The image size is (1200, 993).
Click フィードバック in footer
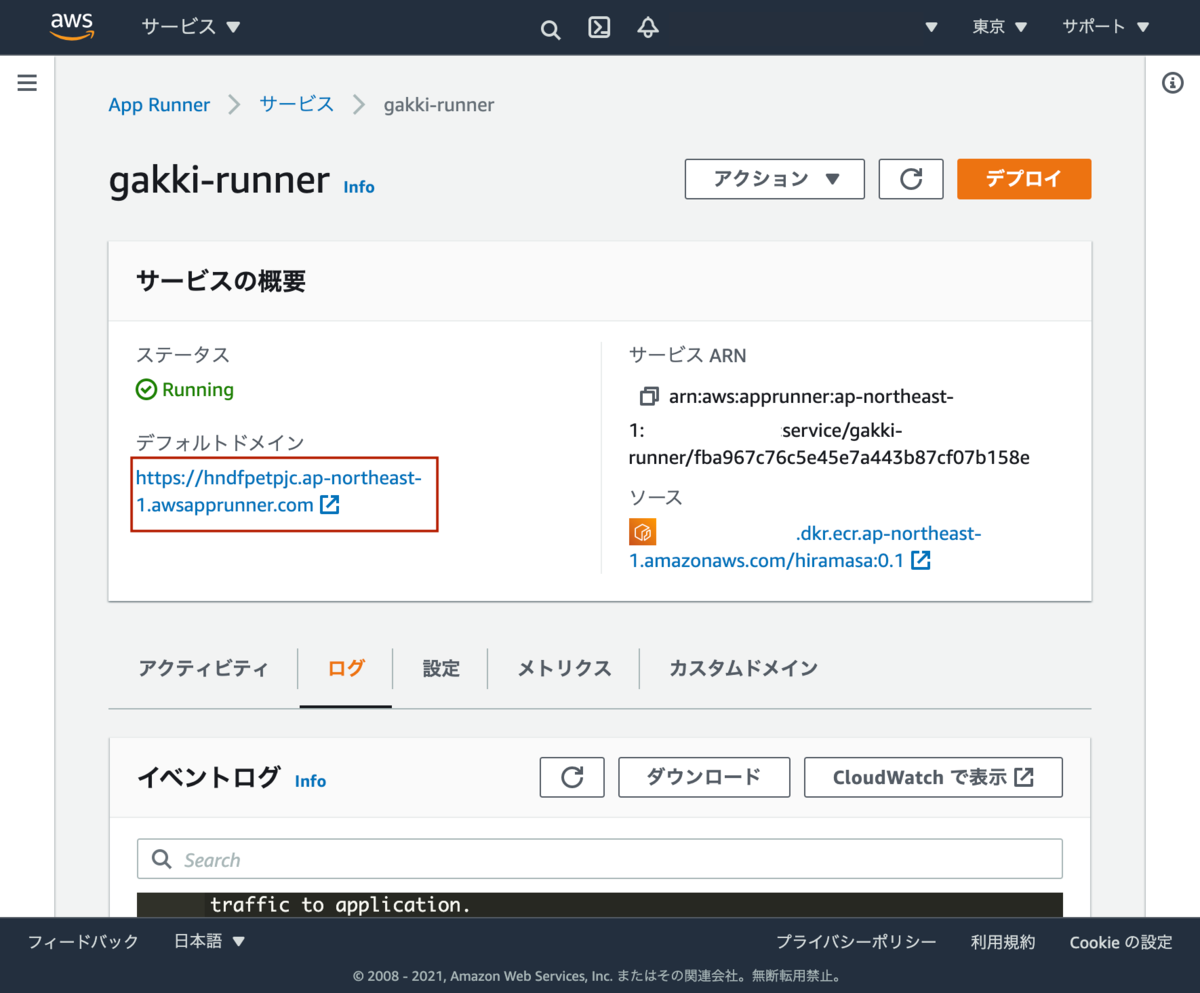(83, 941)
